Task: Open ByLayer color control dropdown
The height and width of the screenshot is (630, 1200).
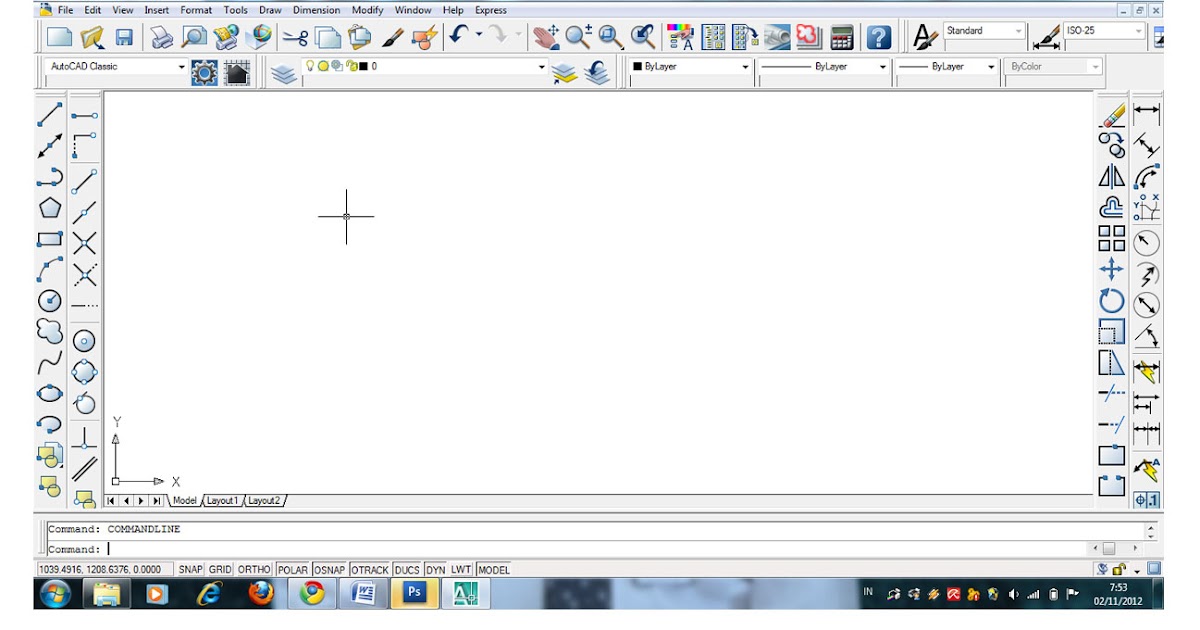Action: click(745, 67)
